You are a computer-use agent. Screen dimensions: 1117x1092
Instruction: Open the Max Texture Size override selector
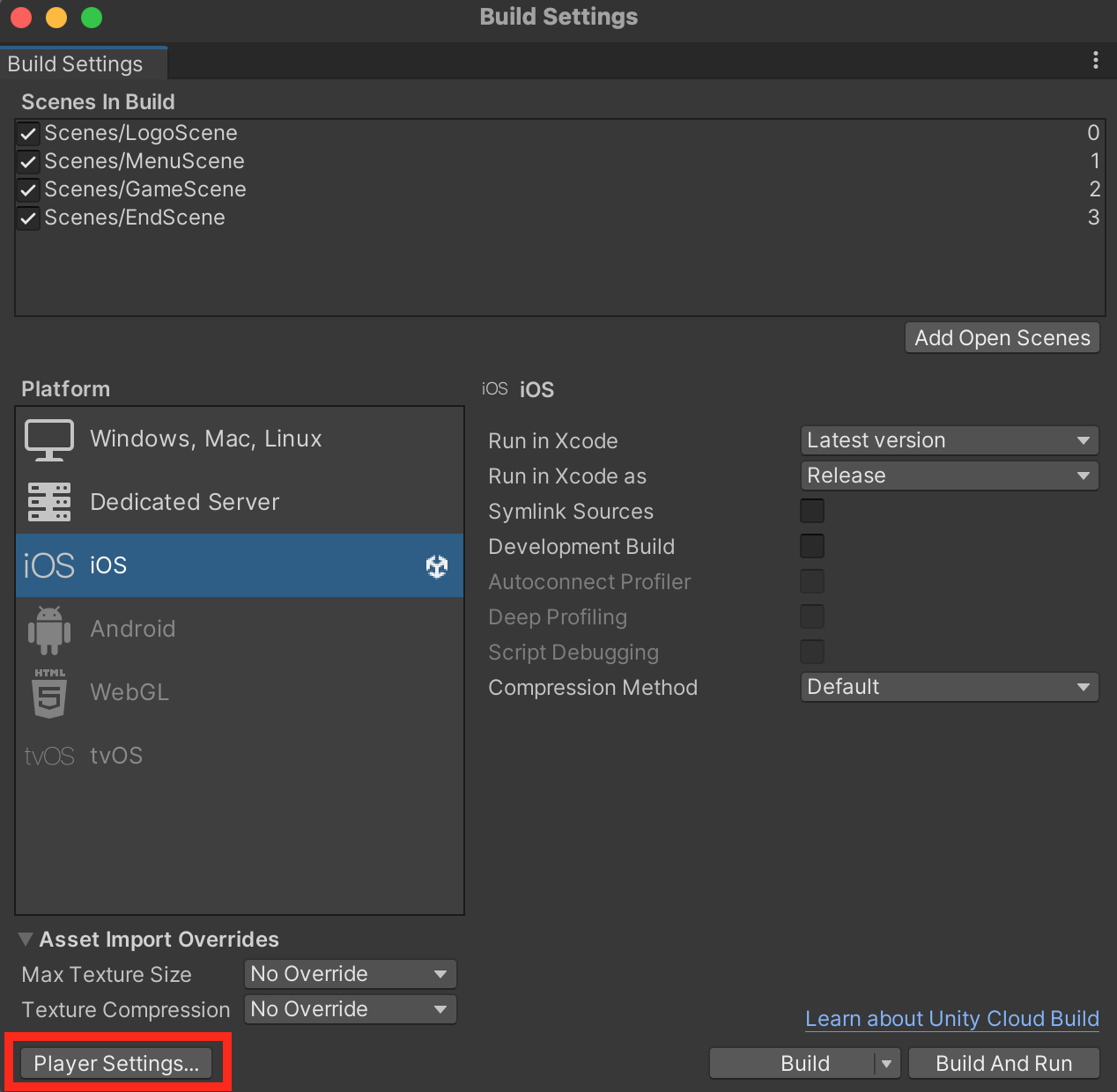[x=350, y=974]
